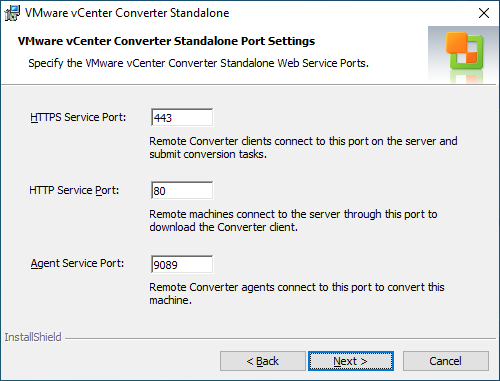Click the InstallShield label at the bottom

33,337
